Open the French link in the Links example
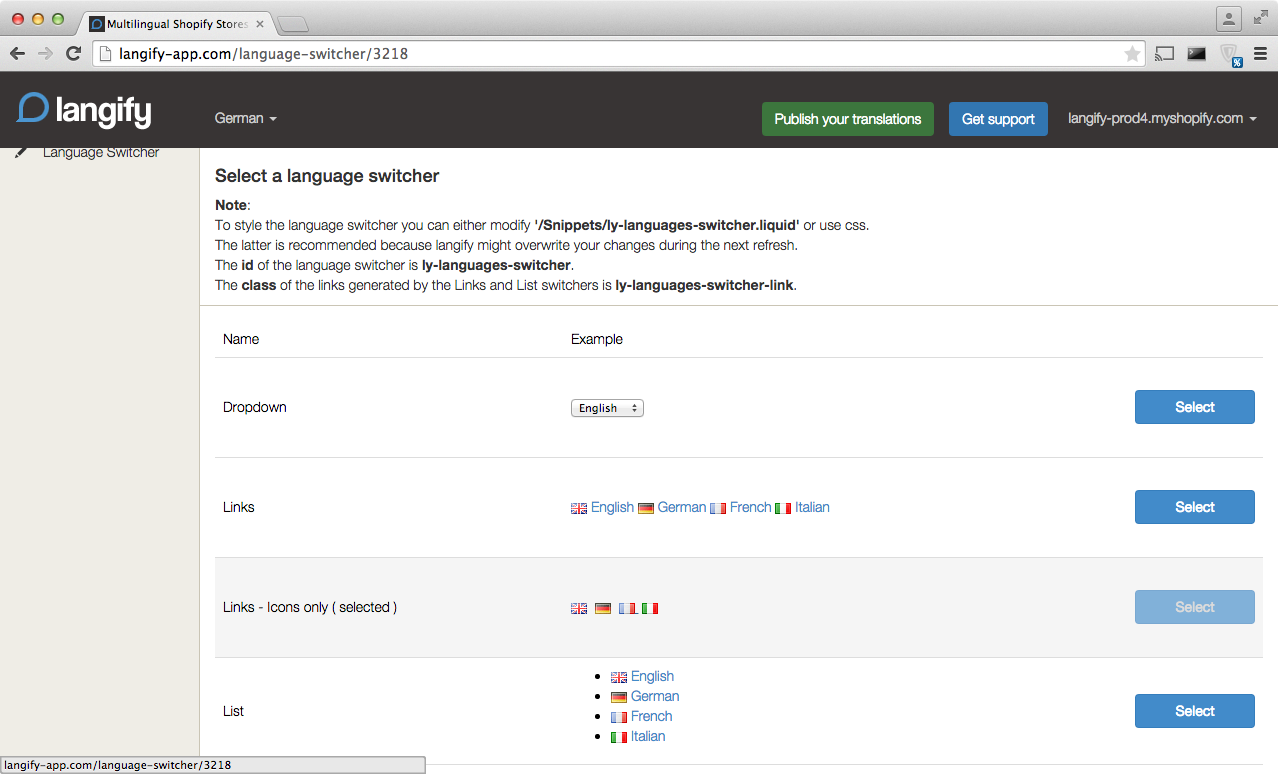 coord(750,507)
